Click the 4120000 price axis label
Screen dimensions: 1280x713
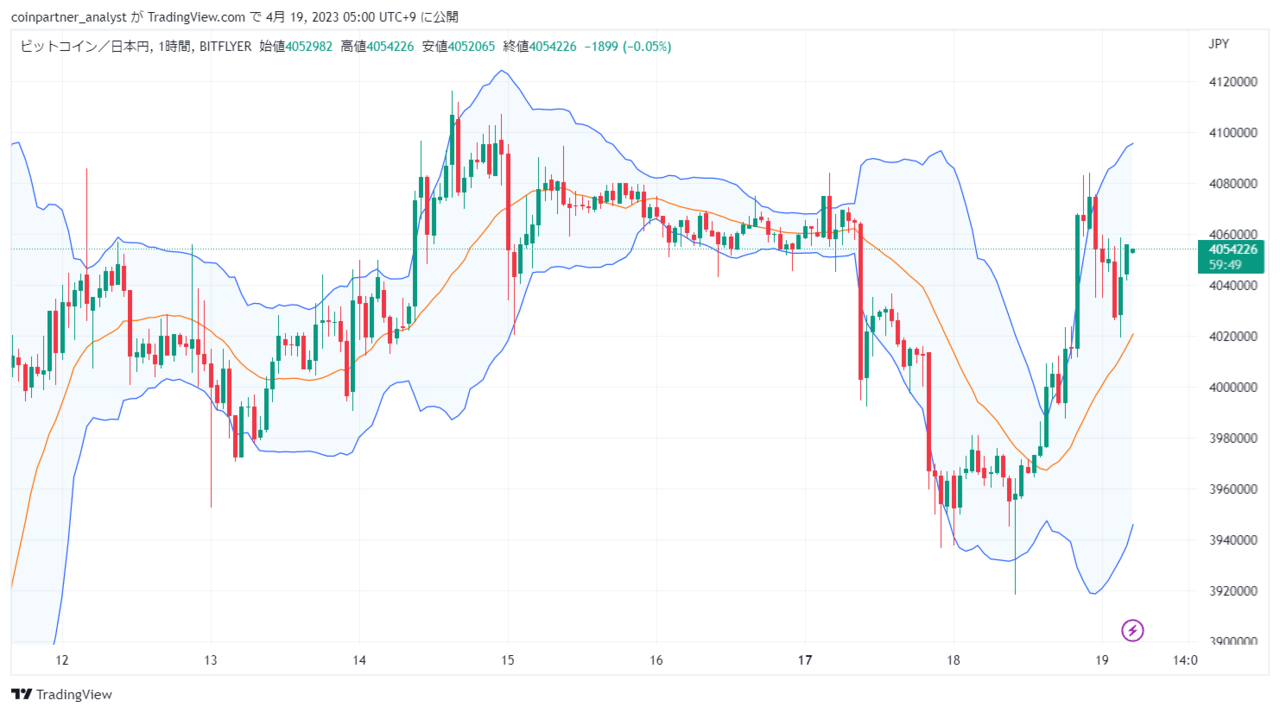pyautogui.click(x=1232, y=82)
